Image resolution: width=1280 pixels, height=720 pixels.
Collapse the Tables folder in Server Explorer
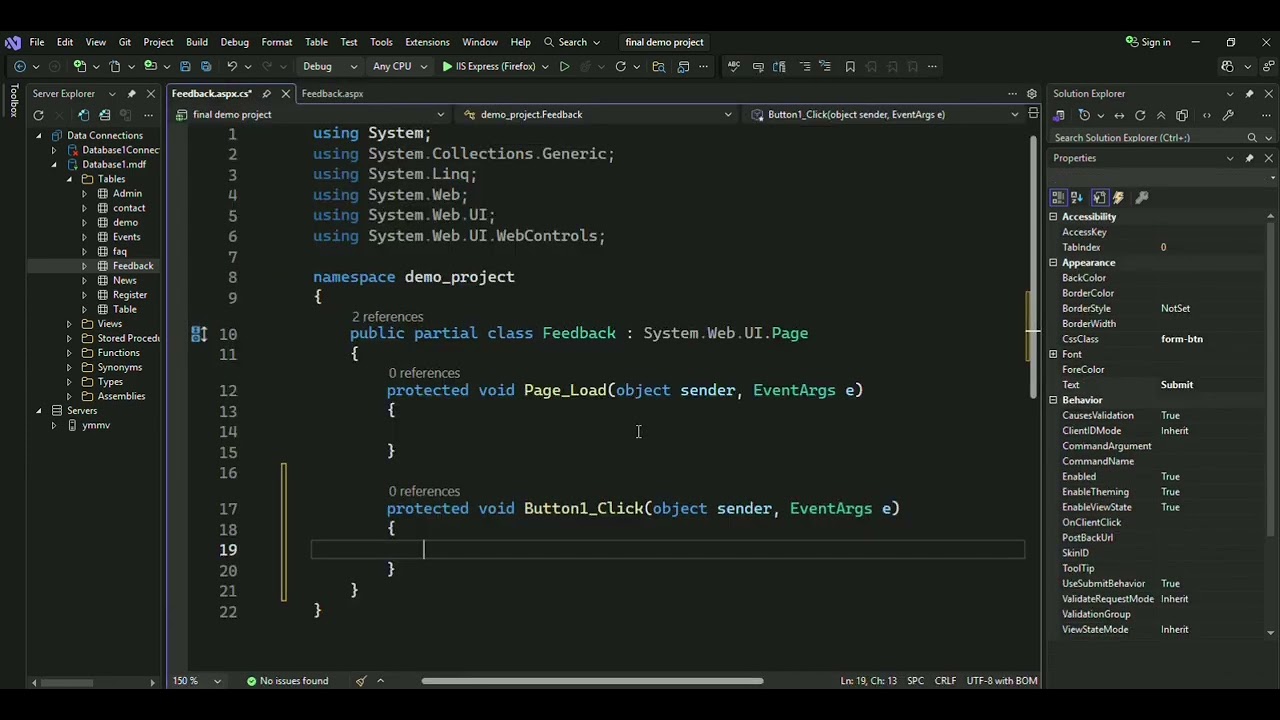click(69, 179)
